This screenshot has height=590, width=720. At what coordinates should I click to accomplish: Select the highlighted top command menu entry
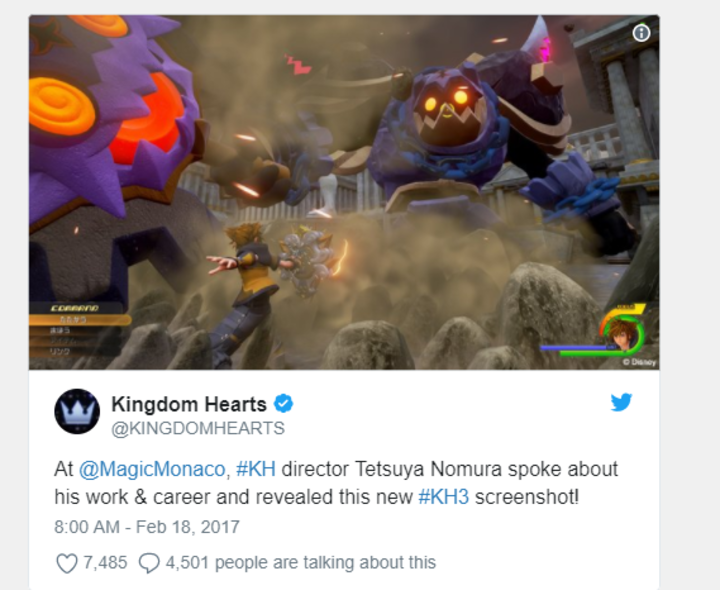click(x=80, y=320)
